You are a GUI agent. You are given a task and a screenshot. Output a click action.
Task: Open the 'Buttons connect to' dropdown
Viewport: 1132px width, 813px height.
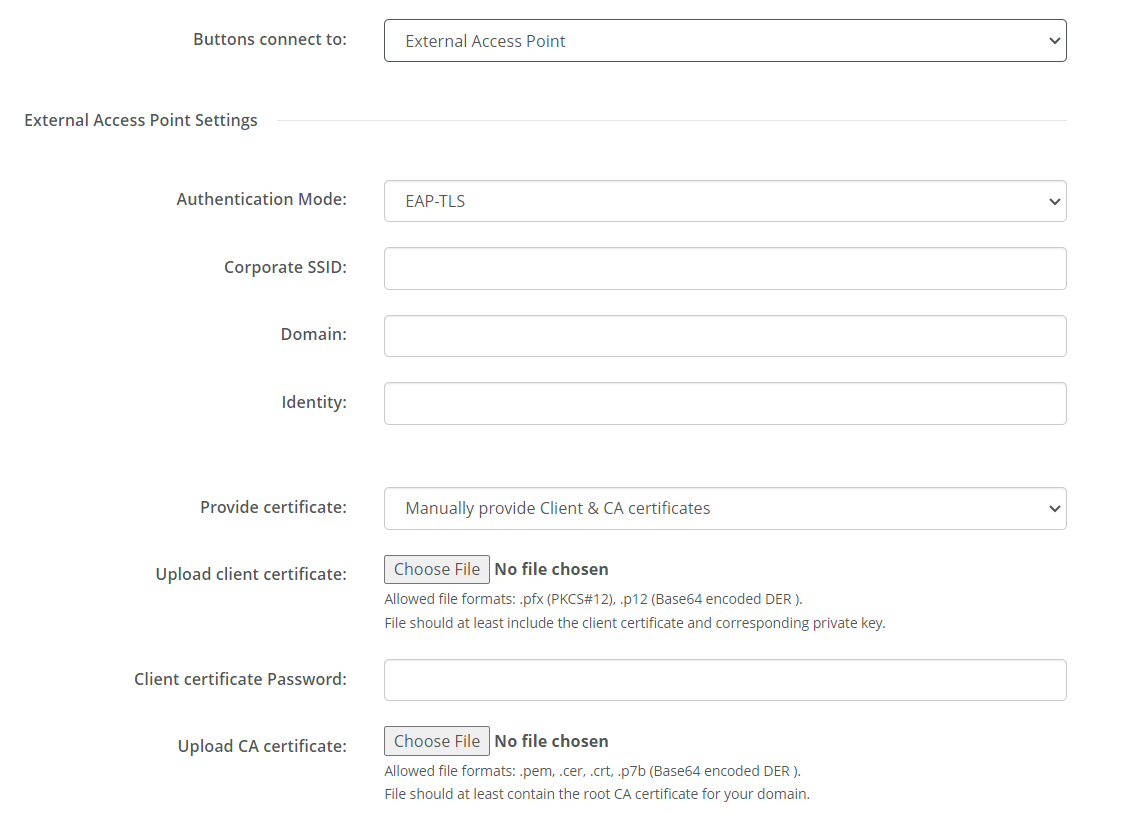coord(725,40)
